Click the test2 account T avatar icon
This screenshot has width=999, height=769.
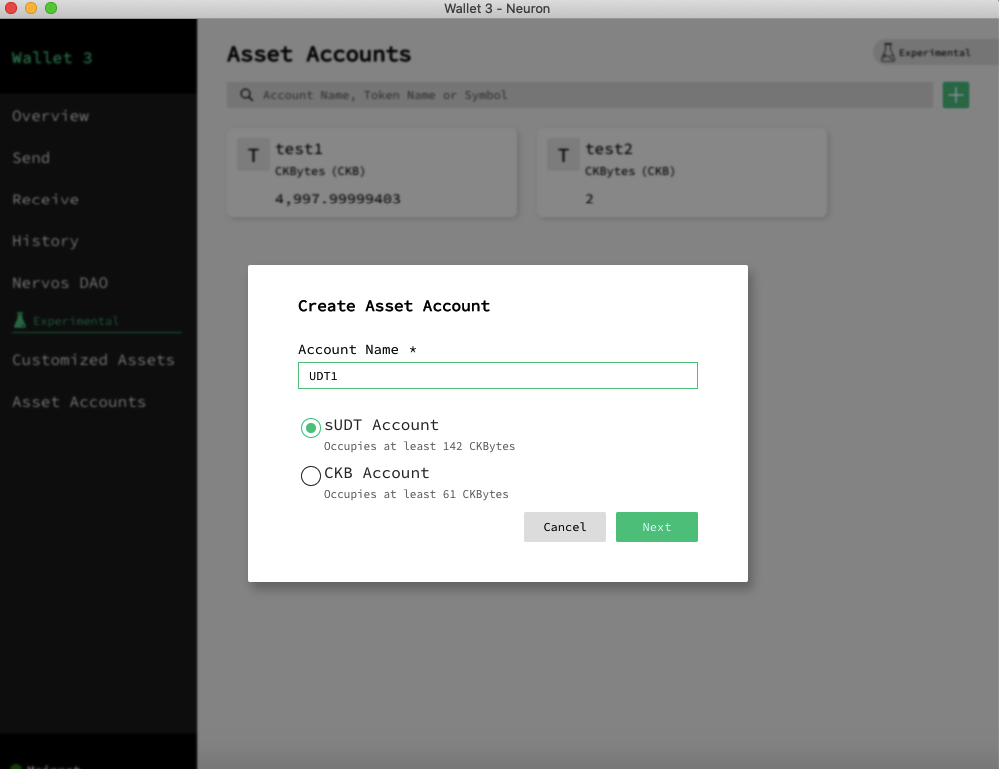[563, 155]
